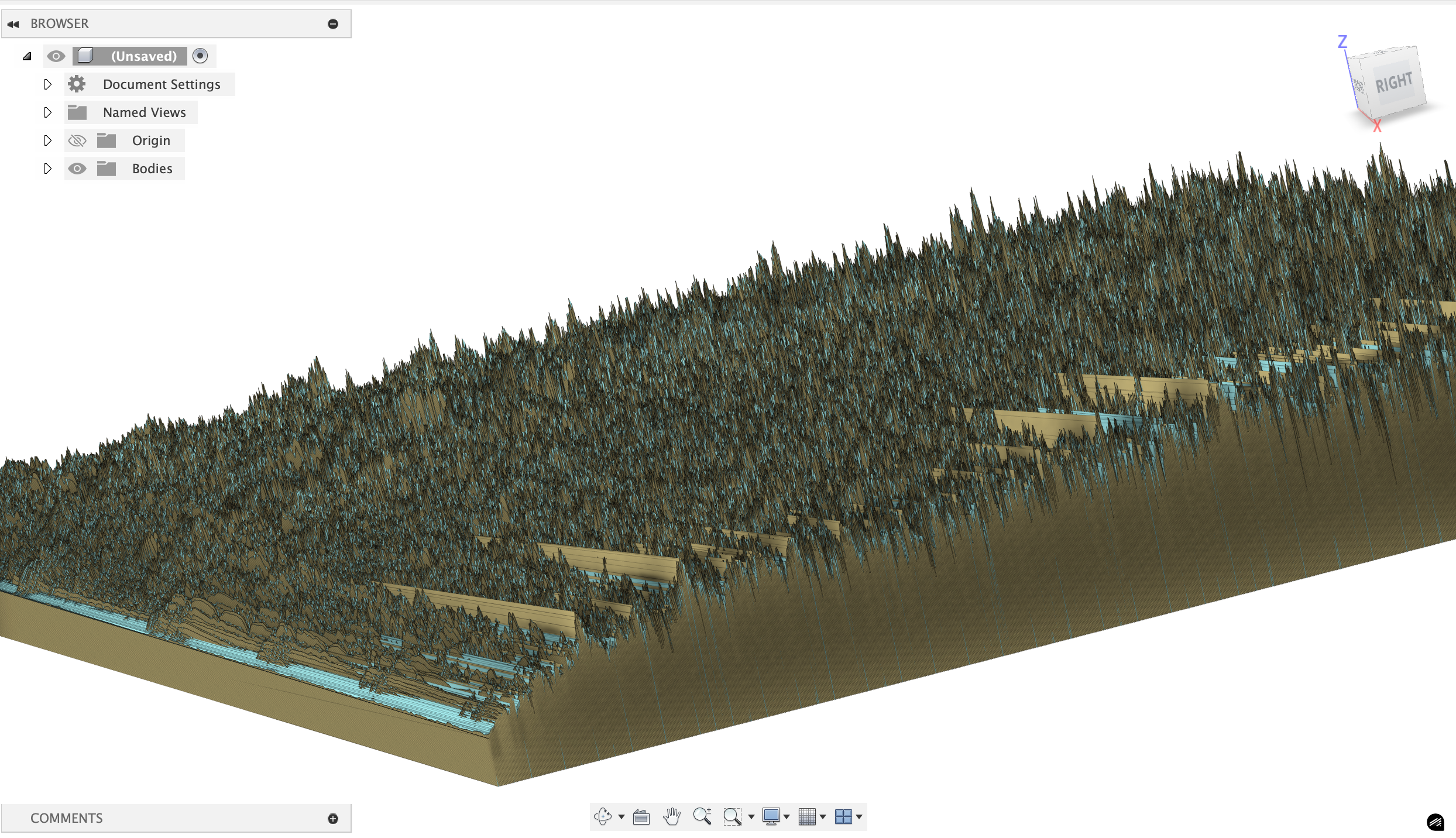Click the Zoom Window tool
Viewport: 1456px width, 838px height.
click(x=732, y=816)
